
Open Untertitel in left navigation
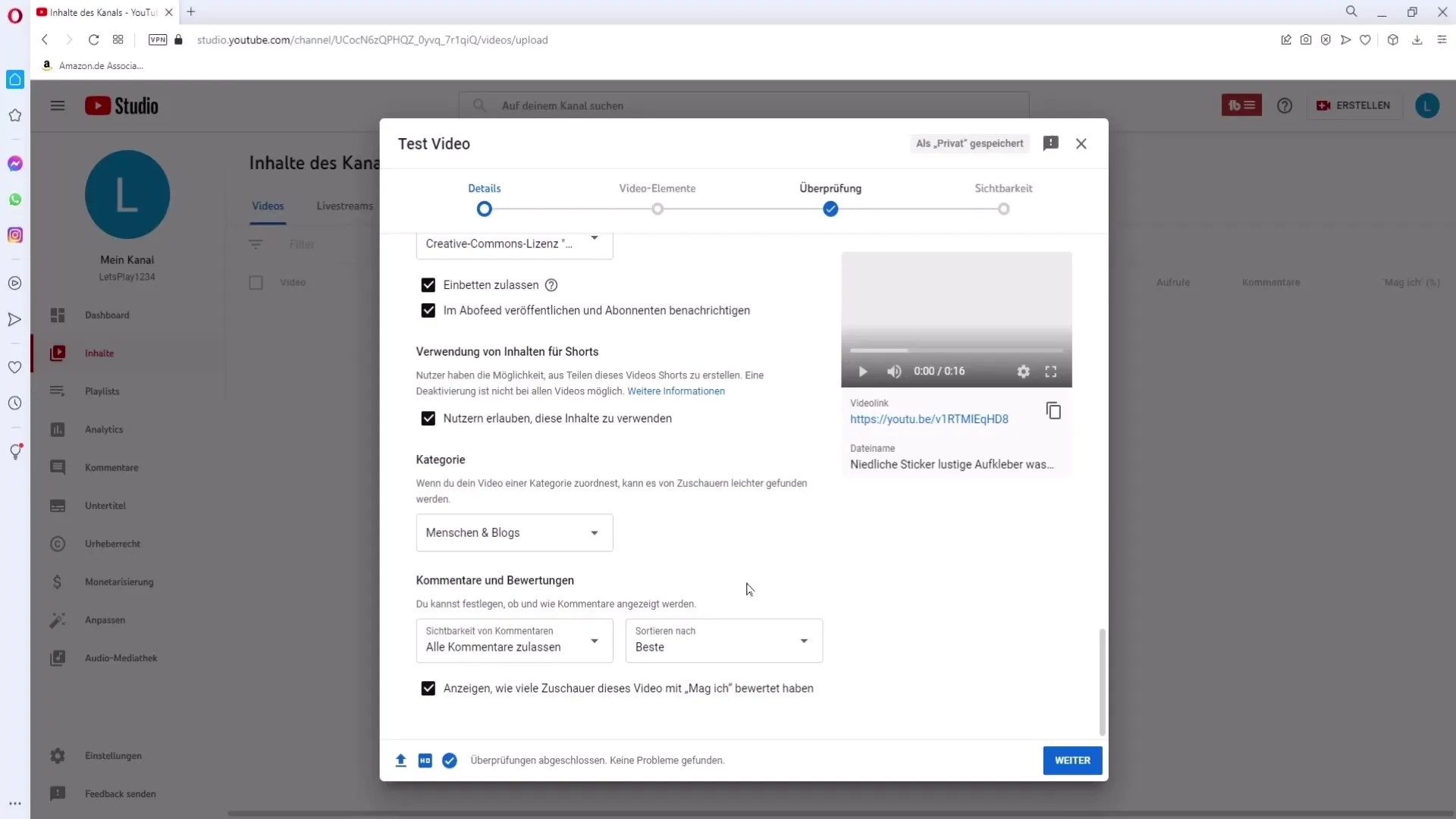coord(105,506)
